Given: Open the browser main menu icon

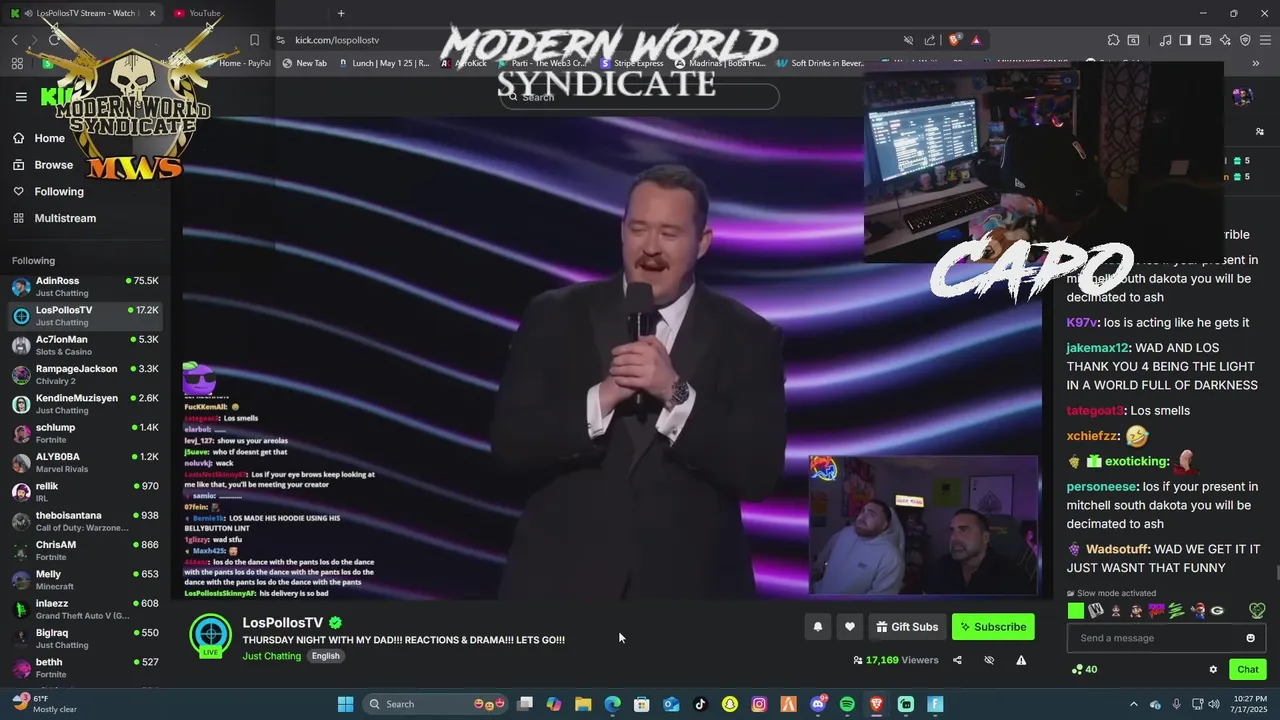Looking at the screenshot, I should coord(1265,40).
